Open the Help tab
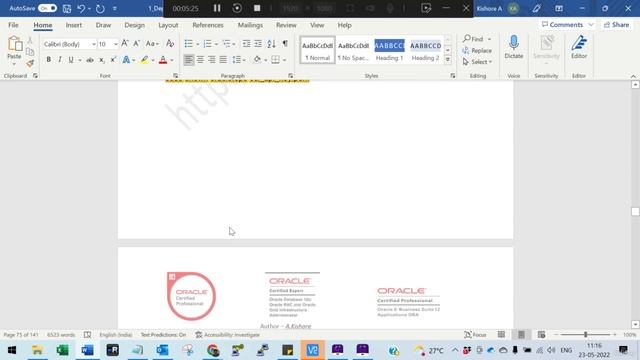Screen dimensions: 640x360 click(x=344, y=25)
